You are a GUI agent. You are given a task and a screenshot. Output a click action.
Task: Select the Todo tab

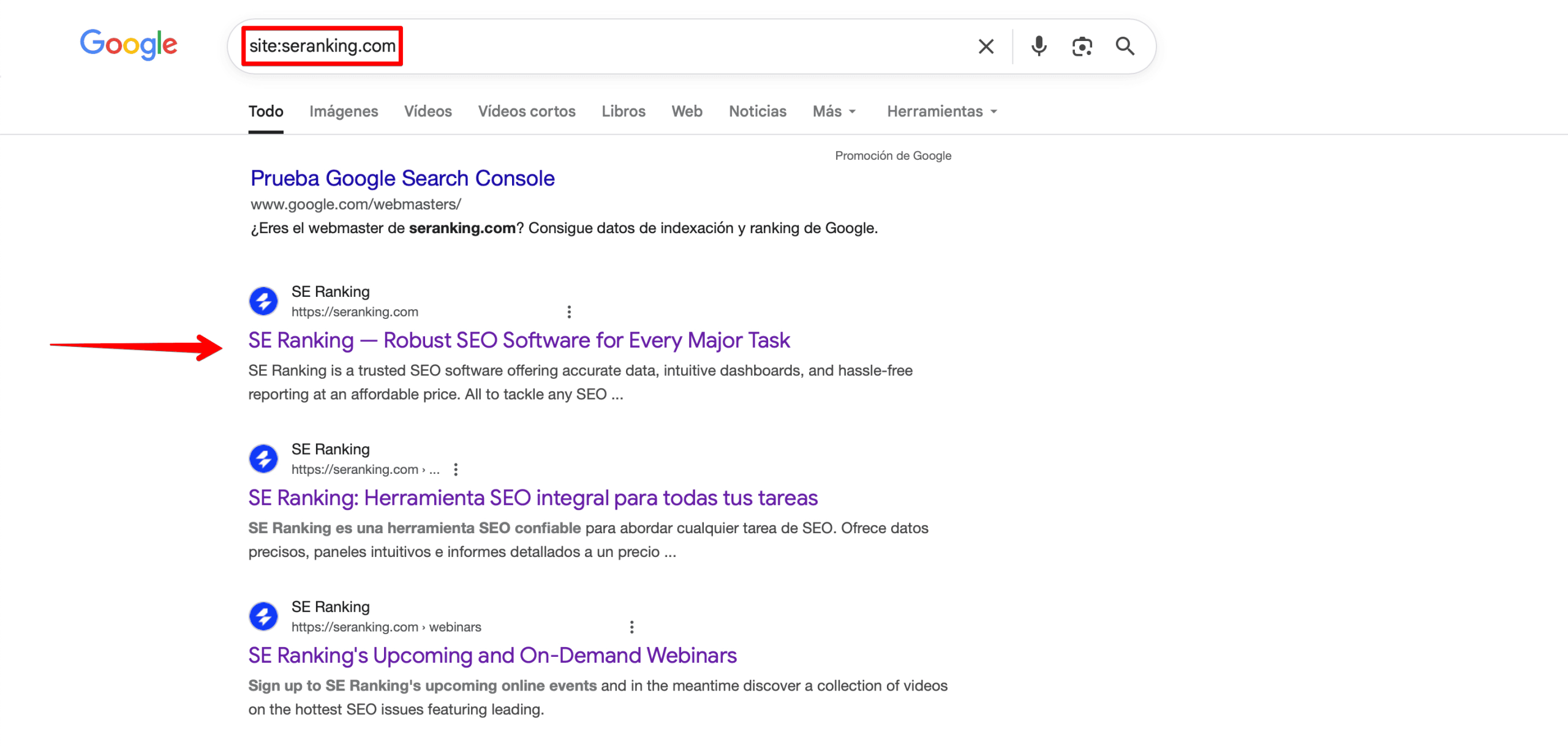tap(266, 111)
